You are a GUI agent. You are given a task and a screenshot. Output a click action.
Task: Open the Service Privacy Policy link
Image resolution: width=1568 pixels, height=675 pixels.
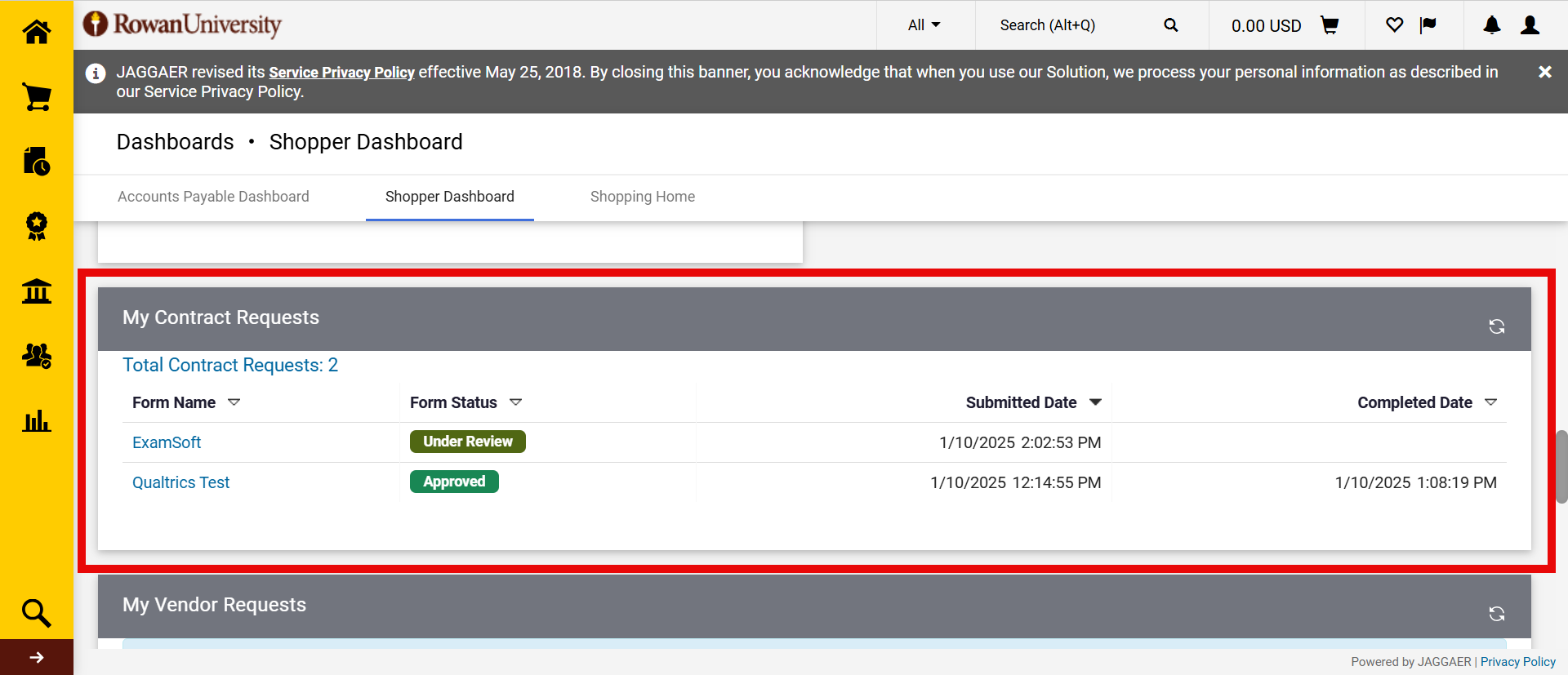click(341, 73)
